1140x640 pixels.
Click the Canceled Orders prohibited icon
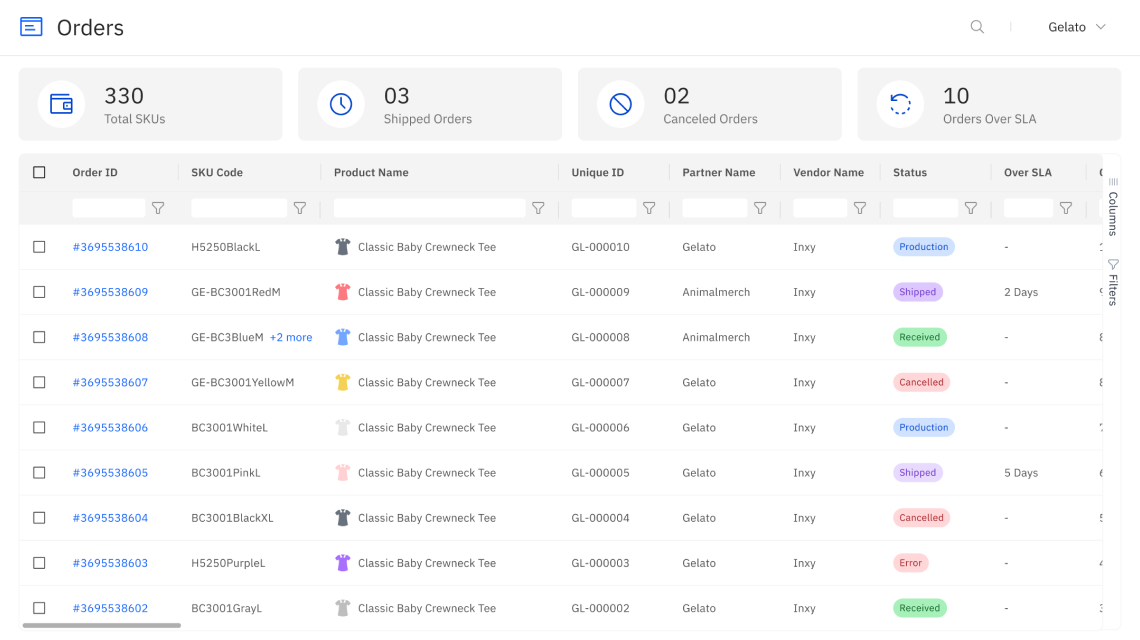[621, 104]
